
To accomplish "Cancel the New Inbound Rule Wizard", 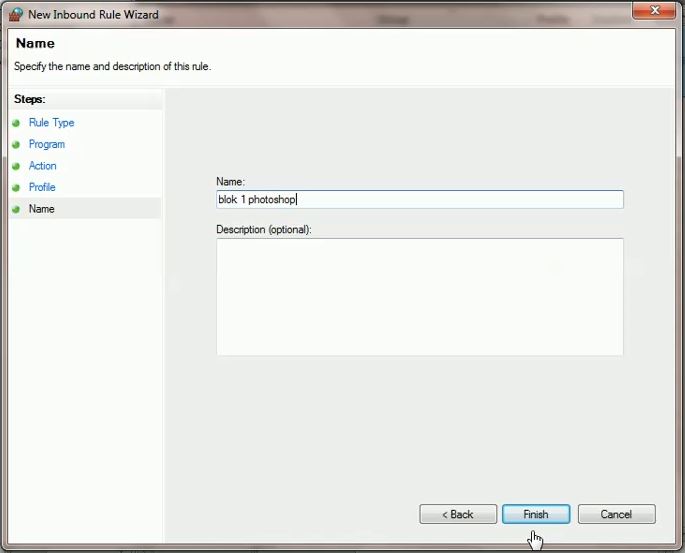I will click(x=616, y=514).
